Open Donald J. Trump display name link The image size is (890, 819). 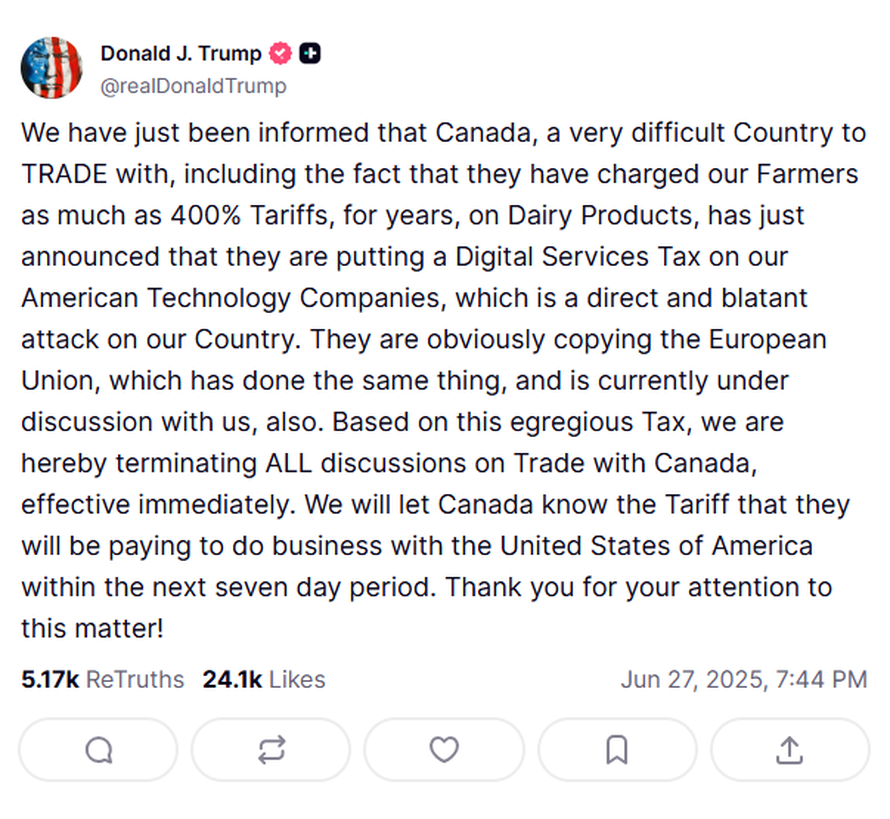pos(181,54)
